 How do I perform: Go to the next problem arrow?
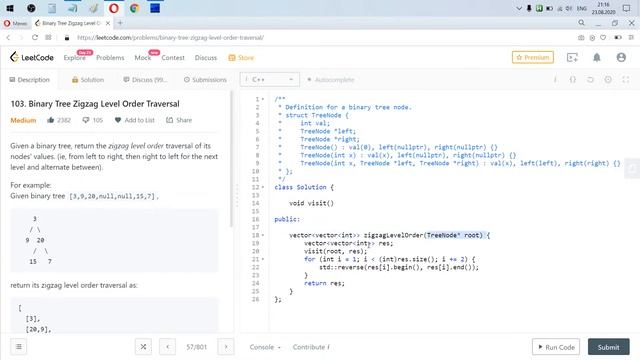[226, 347]
